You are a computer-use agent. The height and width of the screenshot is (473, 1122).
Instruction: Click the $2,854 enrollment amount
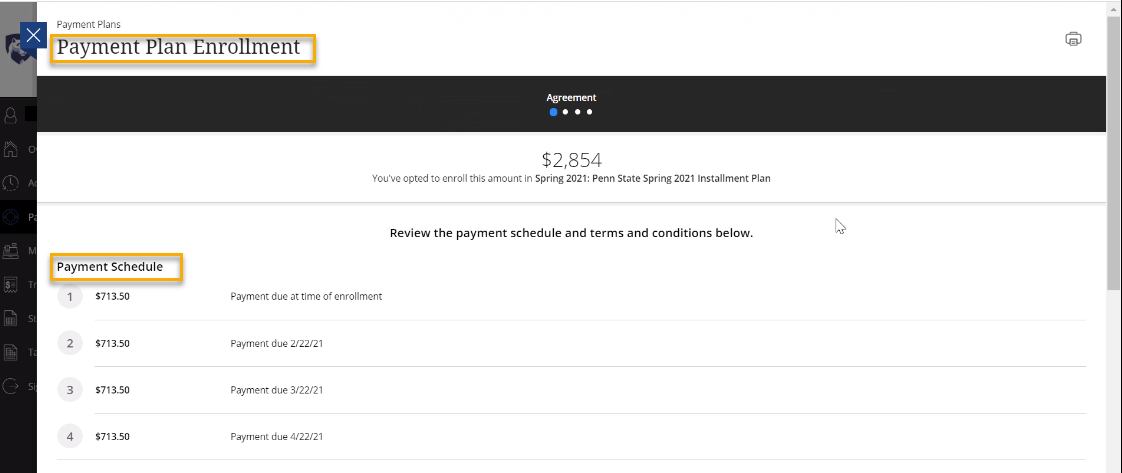571,160
